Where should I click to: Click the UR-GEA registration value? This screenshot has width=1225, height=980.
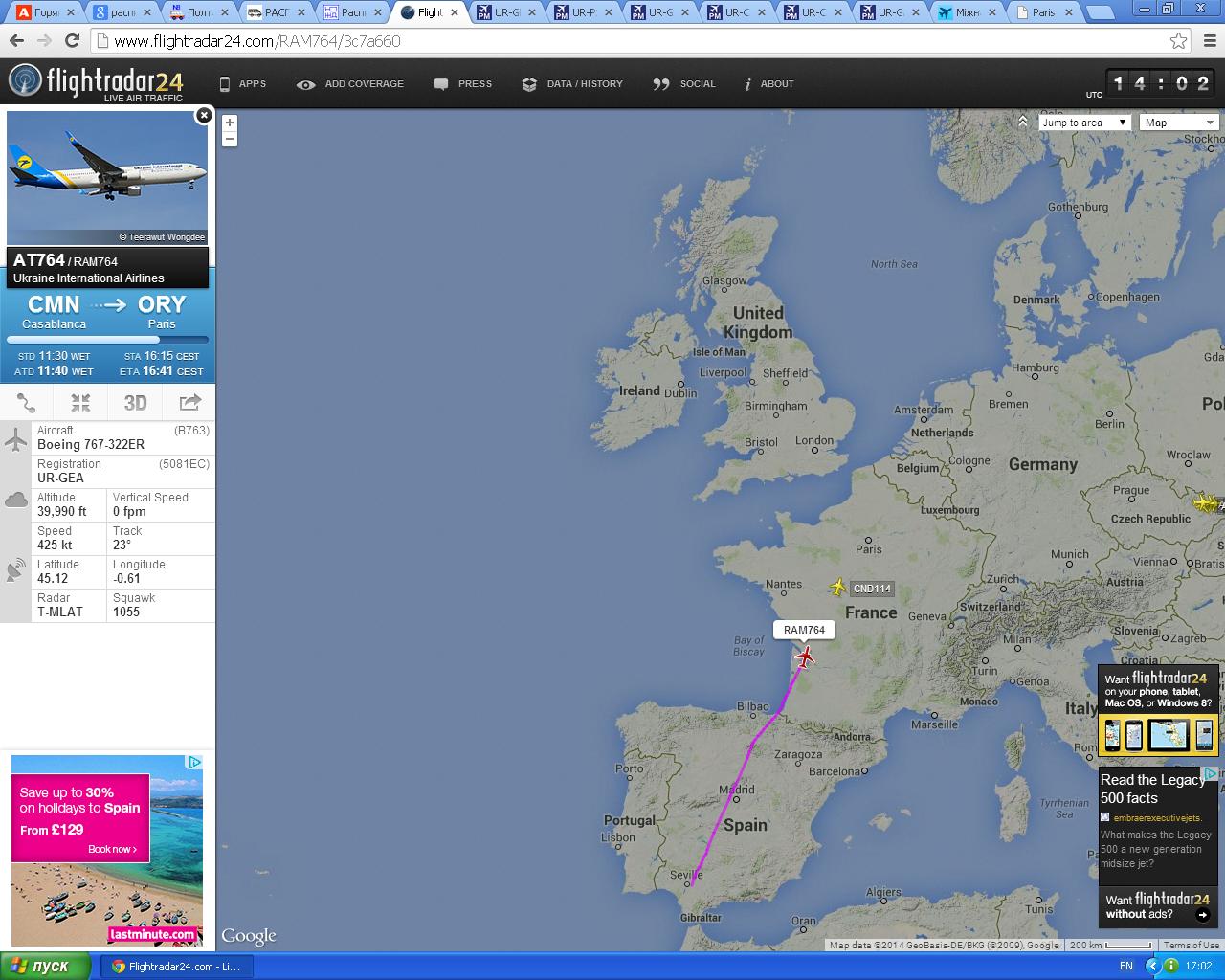click(60, 478)
